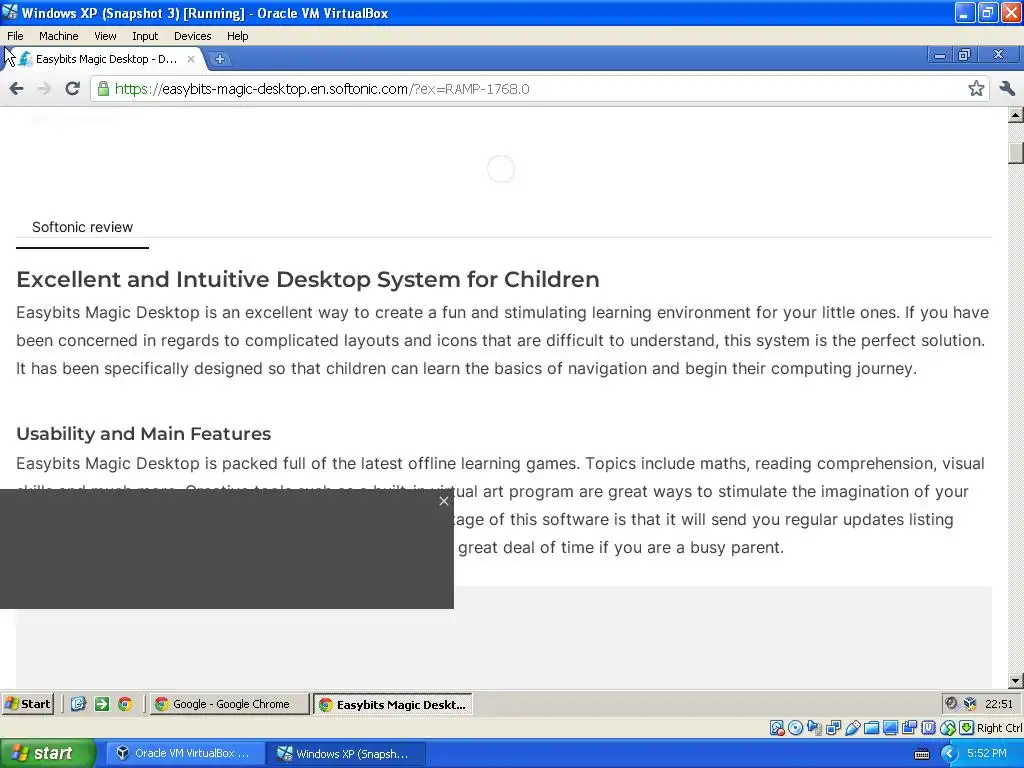The height and width of the screenshot is (768, 1024).
Task: Click the VirtualBox mouse integration icon
Action: [948, 728]
